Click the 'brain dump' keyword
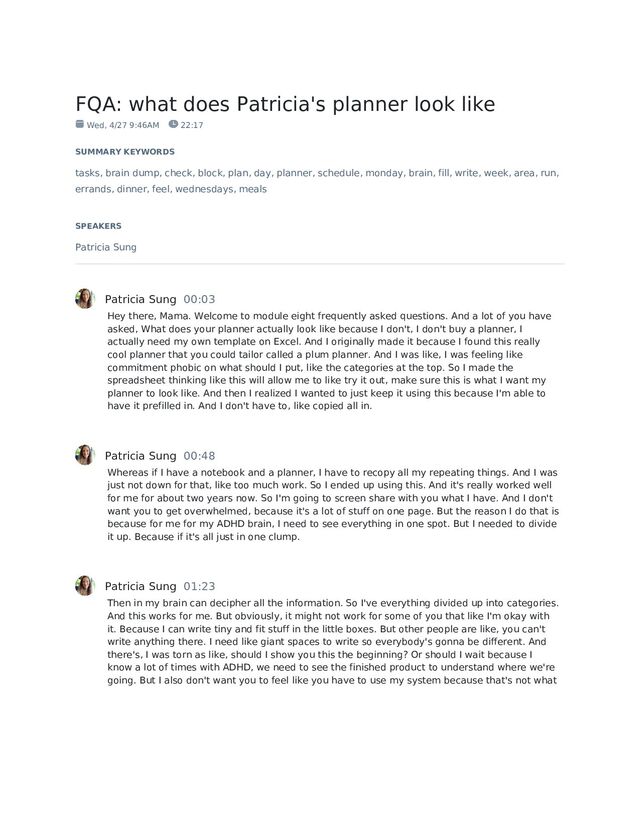 point(133,172)
